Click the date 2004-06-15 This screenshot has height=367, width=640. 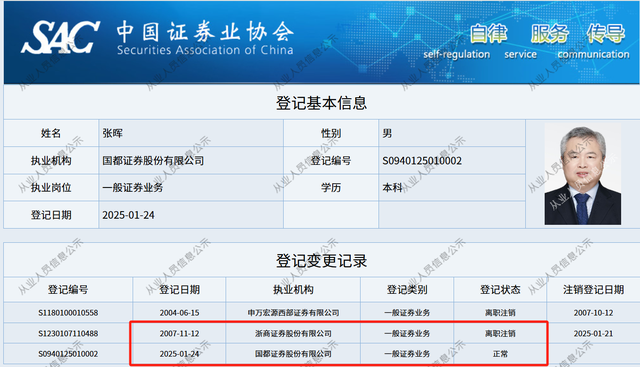point(179,313)
